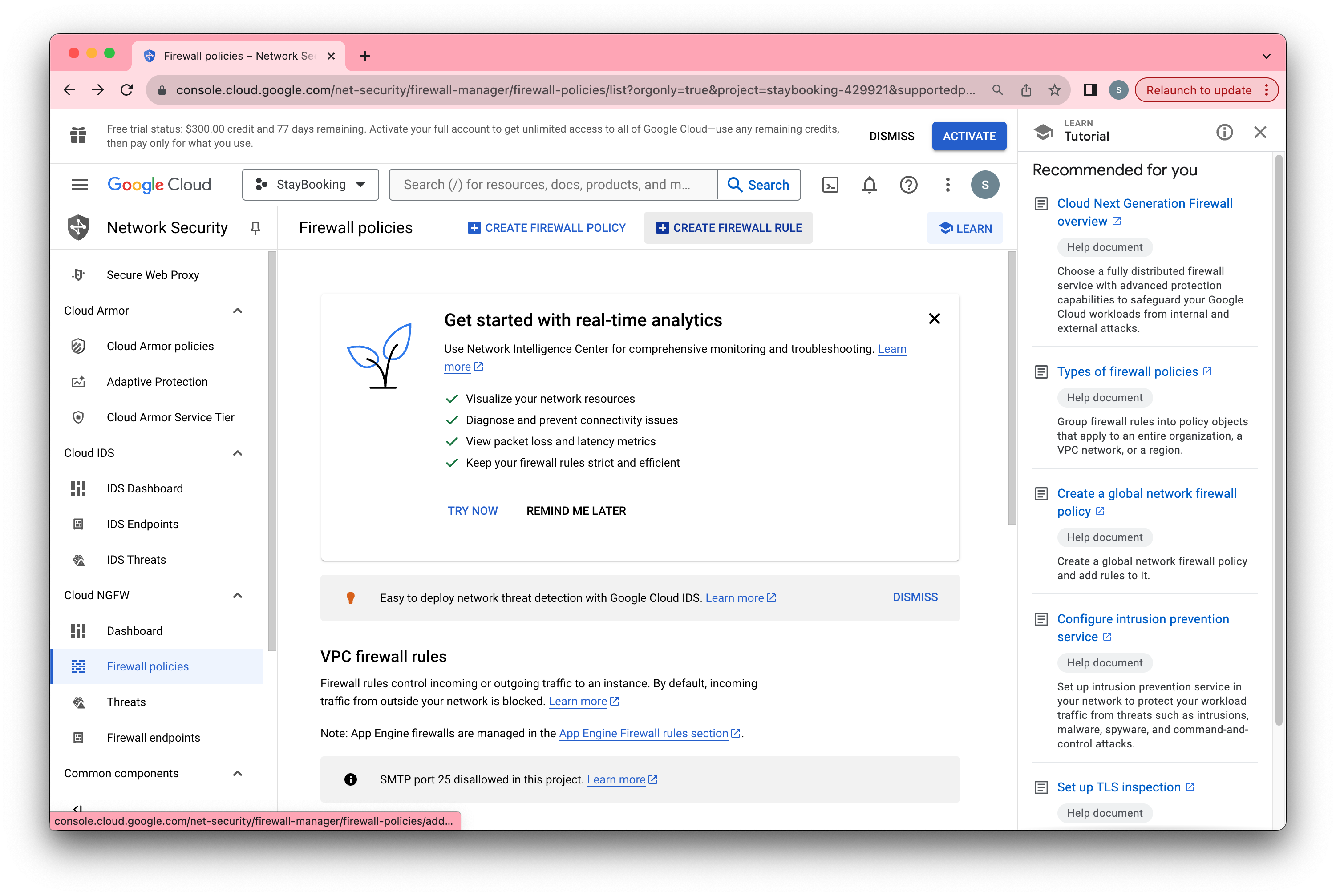Click the notifications bell icon
The image size is (1336, 896).
pyautogui.click(x=869, y=185)
